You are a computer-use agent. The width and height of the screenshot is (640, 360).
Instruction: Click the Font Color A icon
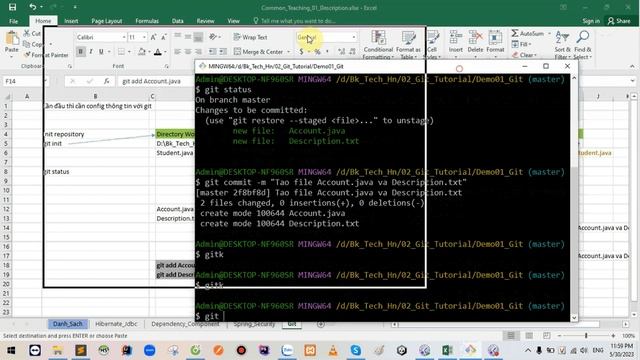tap(158, 51)
